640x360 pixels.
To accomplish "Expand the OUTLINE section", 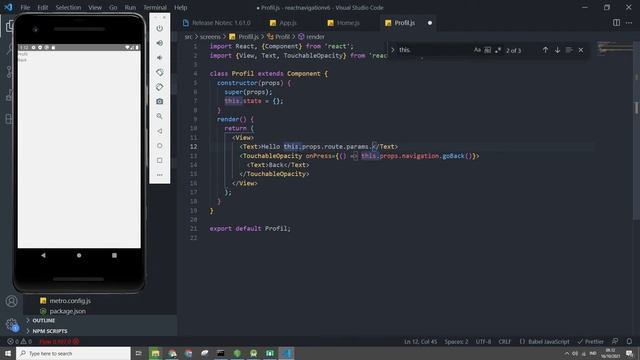I will coord(44,320).
